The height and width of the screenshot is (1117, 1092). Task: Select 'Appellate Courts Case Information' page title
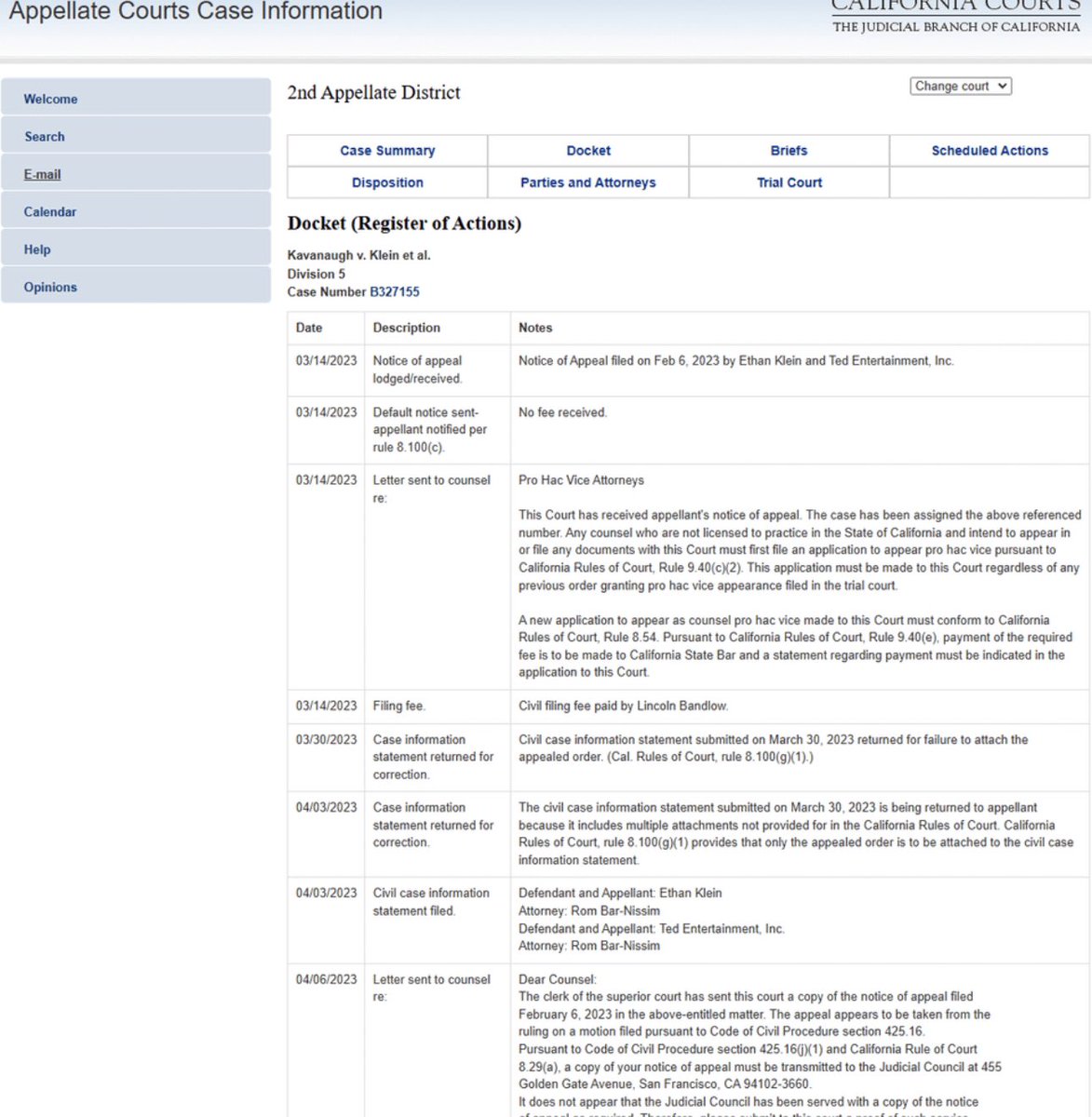[x=195, y=12]
